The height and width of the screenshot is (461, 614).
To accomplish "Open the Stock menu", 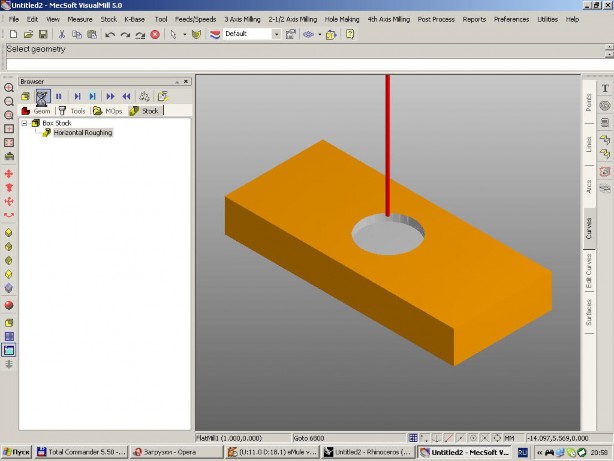I will (x=108, y=19).
